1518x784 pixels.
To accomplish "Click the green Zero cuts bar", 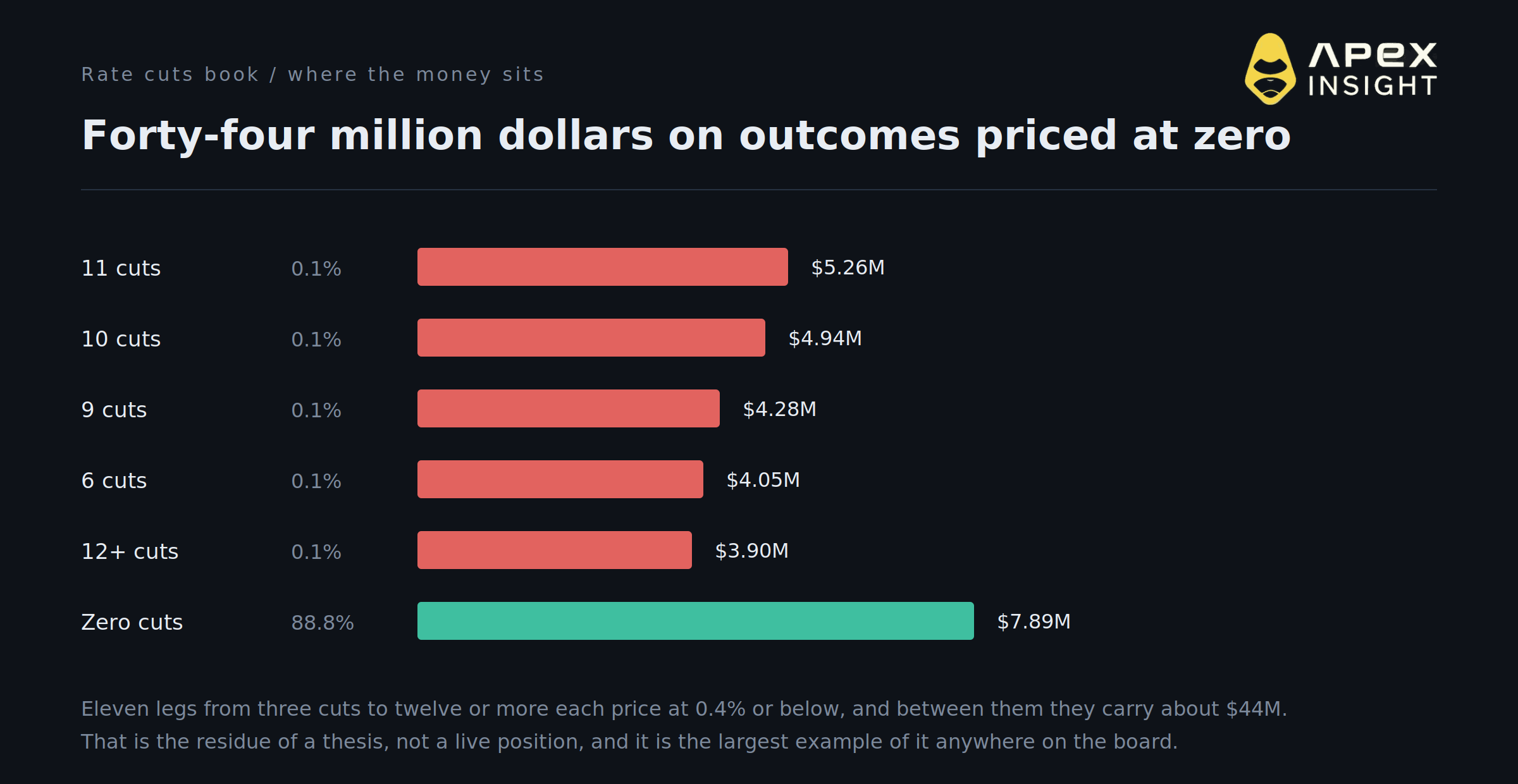I will click(x=695, y=621).
